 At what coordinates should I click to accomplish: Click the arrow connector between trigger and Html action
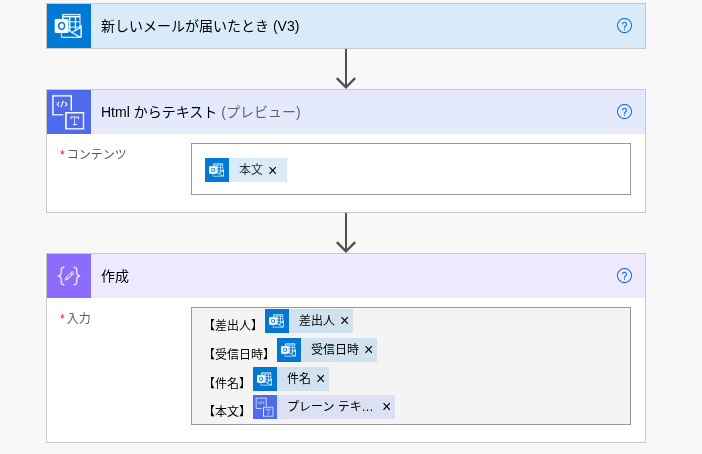point(346,69)
